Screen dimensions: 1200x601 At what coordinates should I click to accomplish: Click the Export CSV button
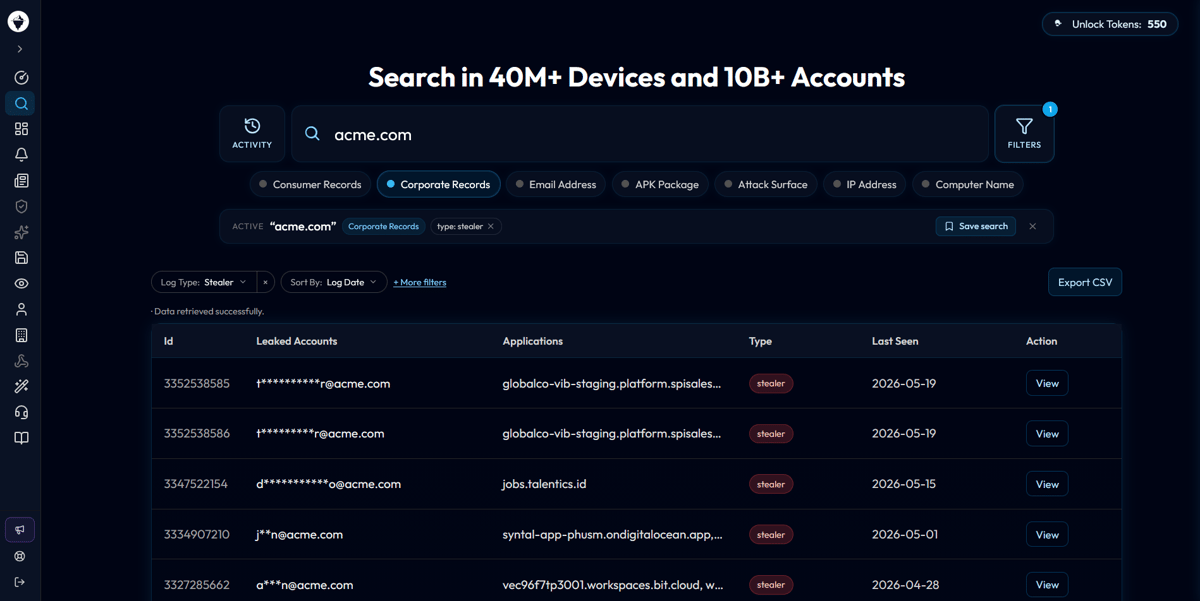click(1085, 282)
